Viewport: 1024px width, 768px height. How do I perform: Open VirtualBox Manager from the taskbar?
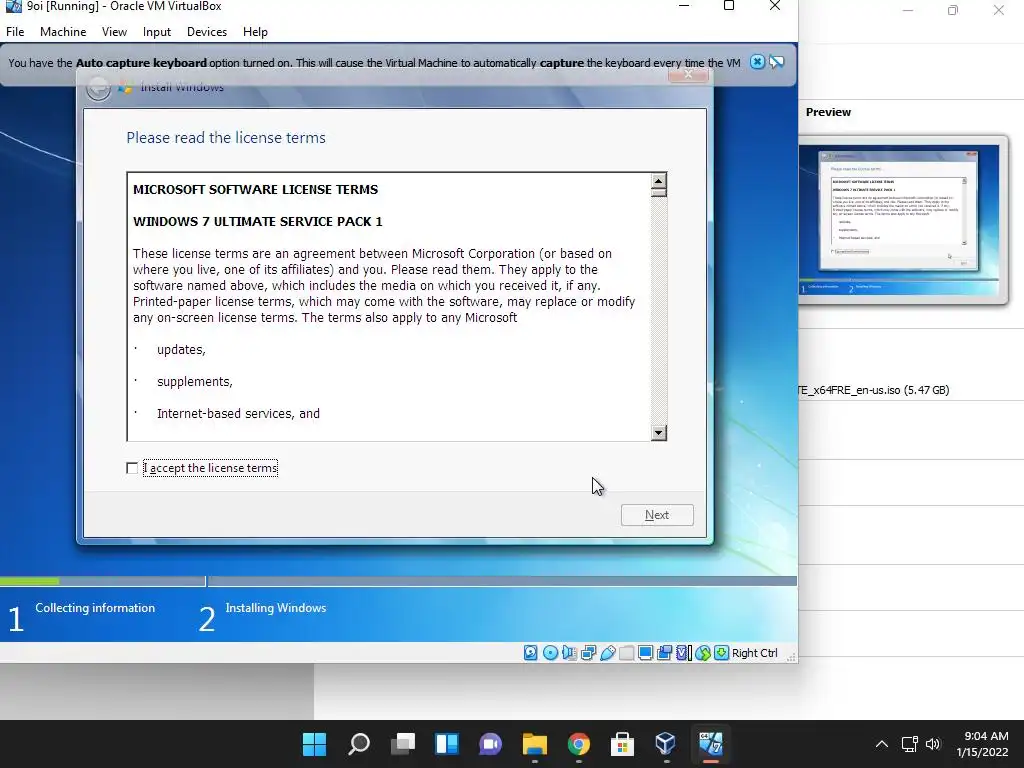pyautogui.click(x=665, y=744)
